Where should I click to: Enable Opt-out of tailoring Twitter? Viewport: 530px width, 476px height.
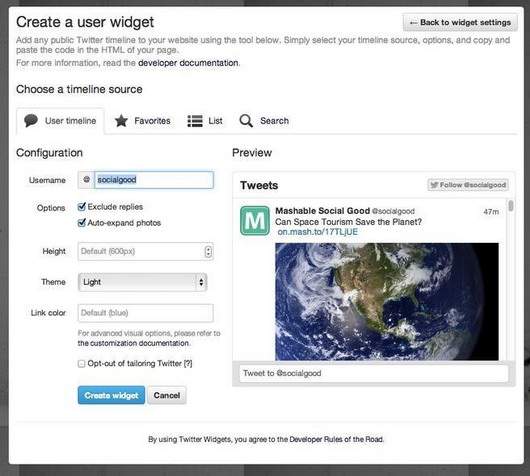(x=81, y=364)
